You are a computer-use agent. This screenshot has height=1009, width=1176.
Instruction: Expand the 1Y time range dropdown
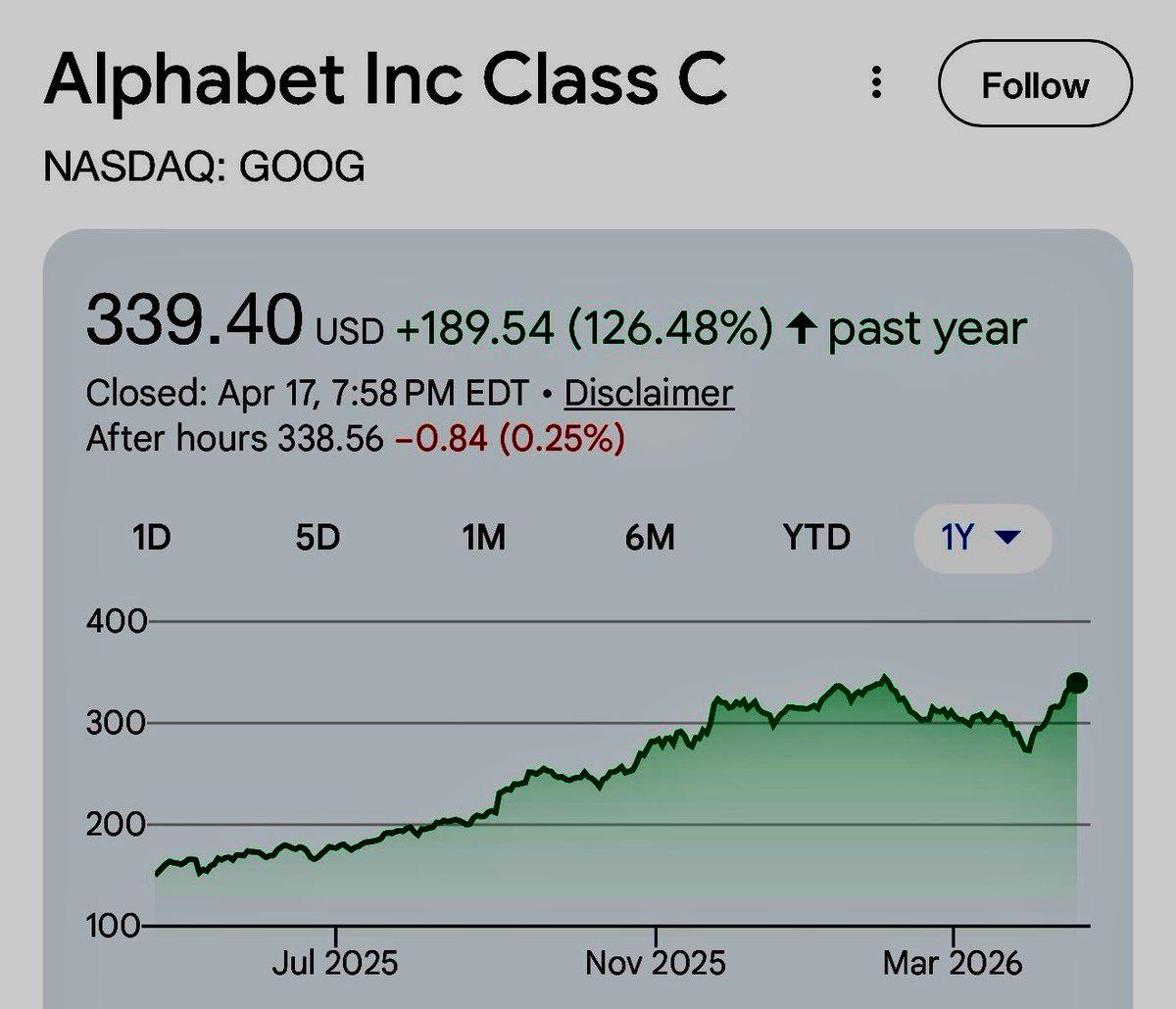click(982, 537)
